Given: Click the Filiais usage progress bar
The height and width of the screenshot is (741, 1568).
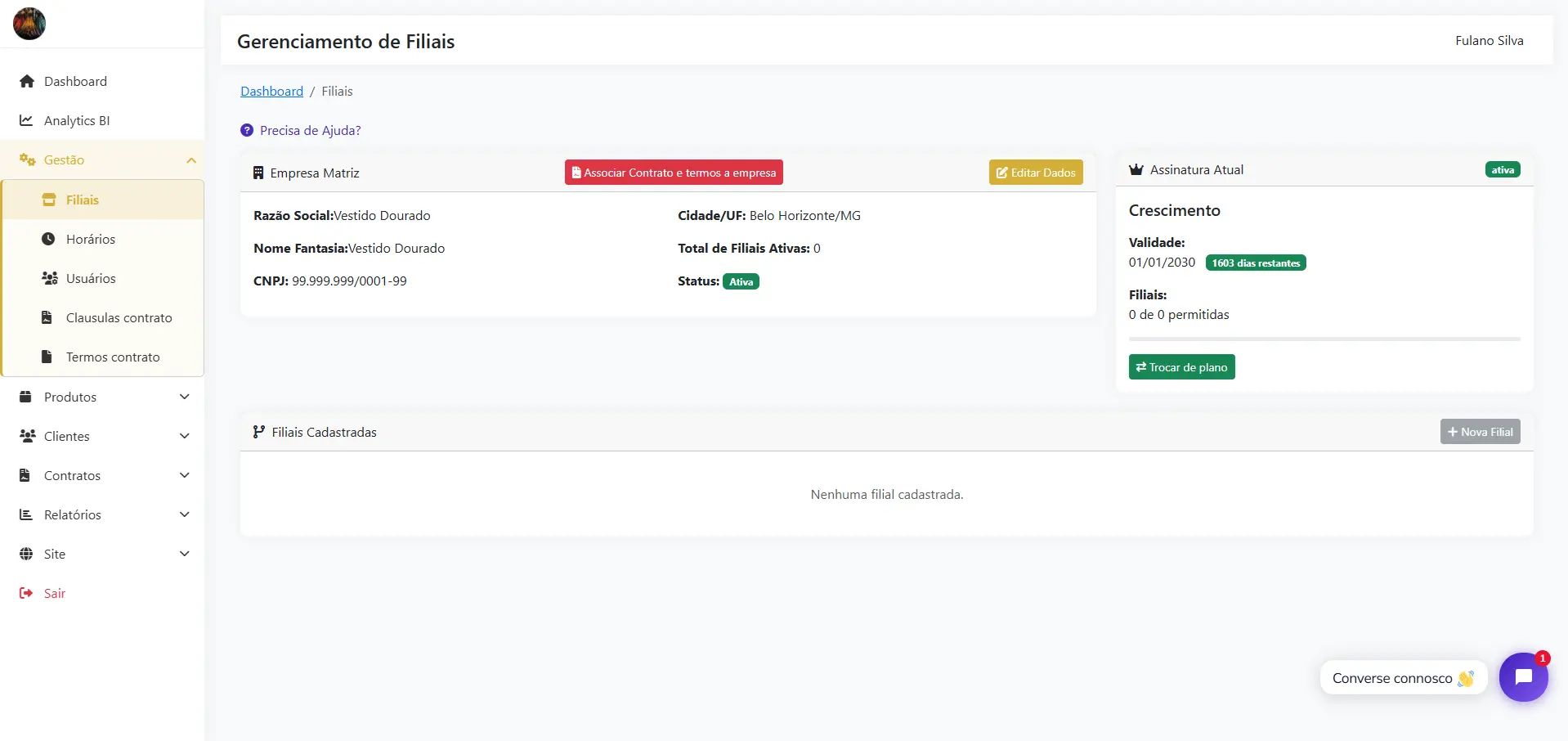Looking at the screenshot, I should pyautogui.click(x=1324, y=339).
